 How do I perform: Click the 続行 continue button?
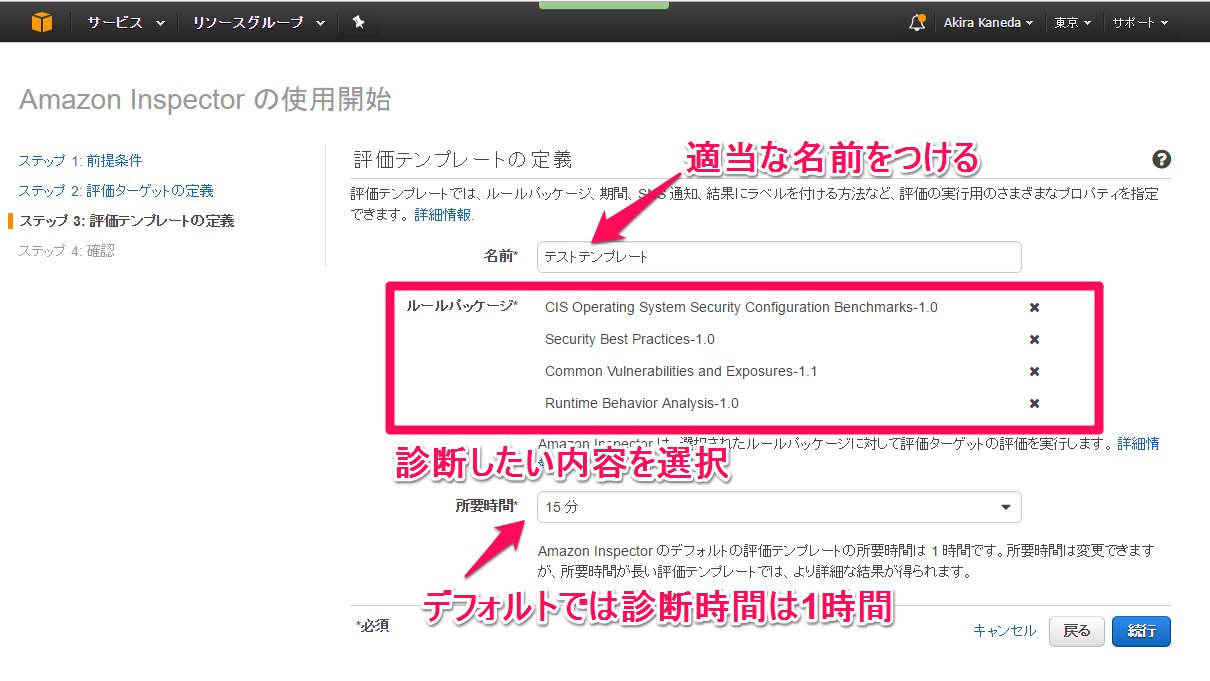point(1141,631)
